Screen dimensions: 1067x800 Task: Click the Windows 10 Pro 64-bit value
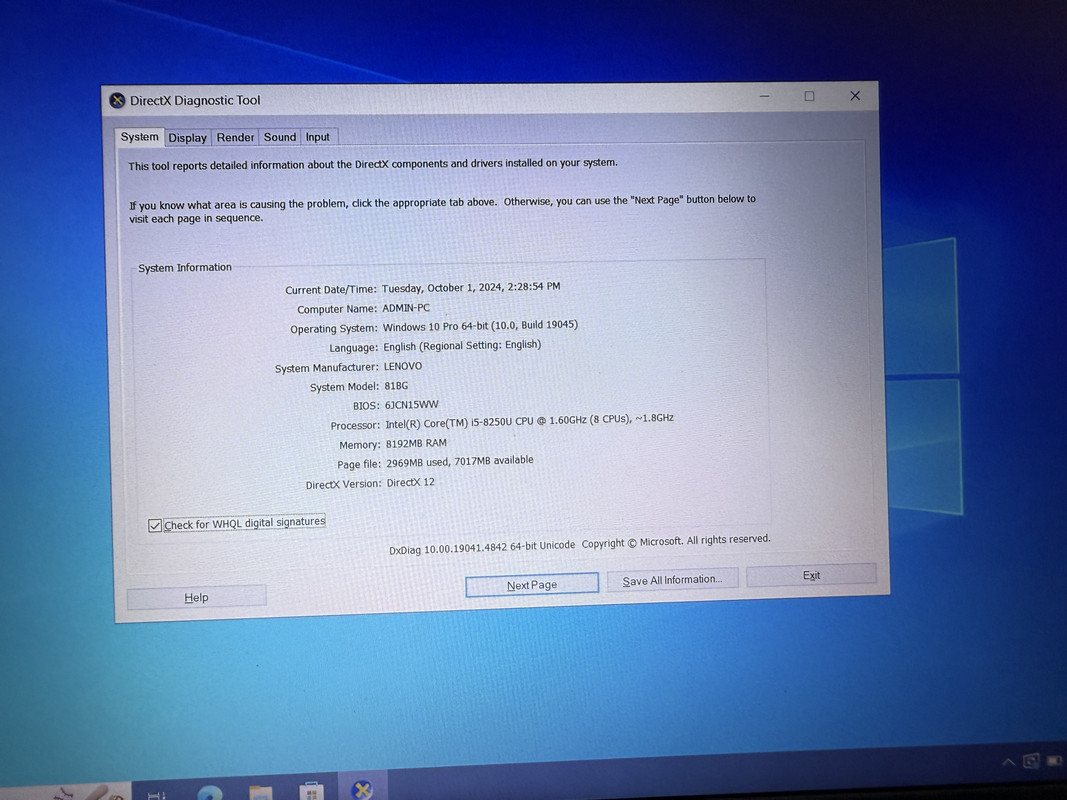pyautogui.click(x=480, y=326)
